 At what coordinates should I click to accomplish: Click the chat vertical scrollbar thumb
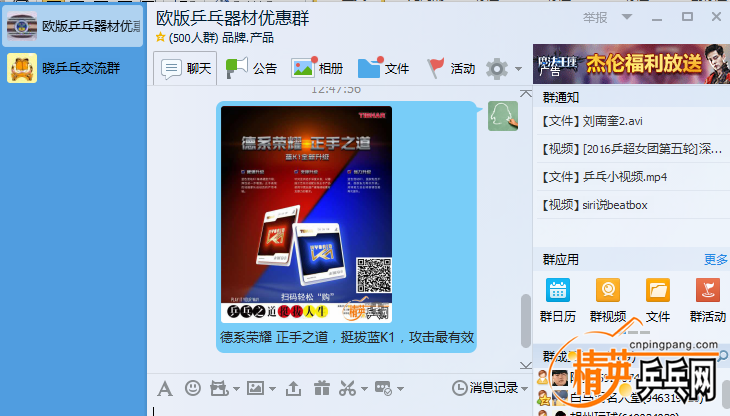click(x=526, y=321)
